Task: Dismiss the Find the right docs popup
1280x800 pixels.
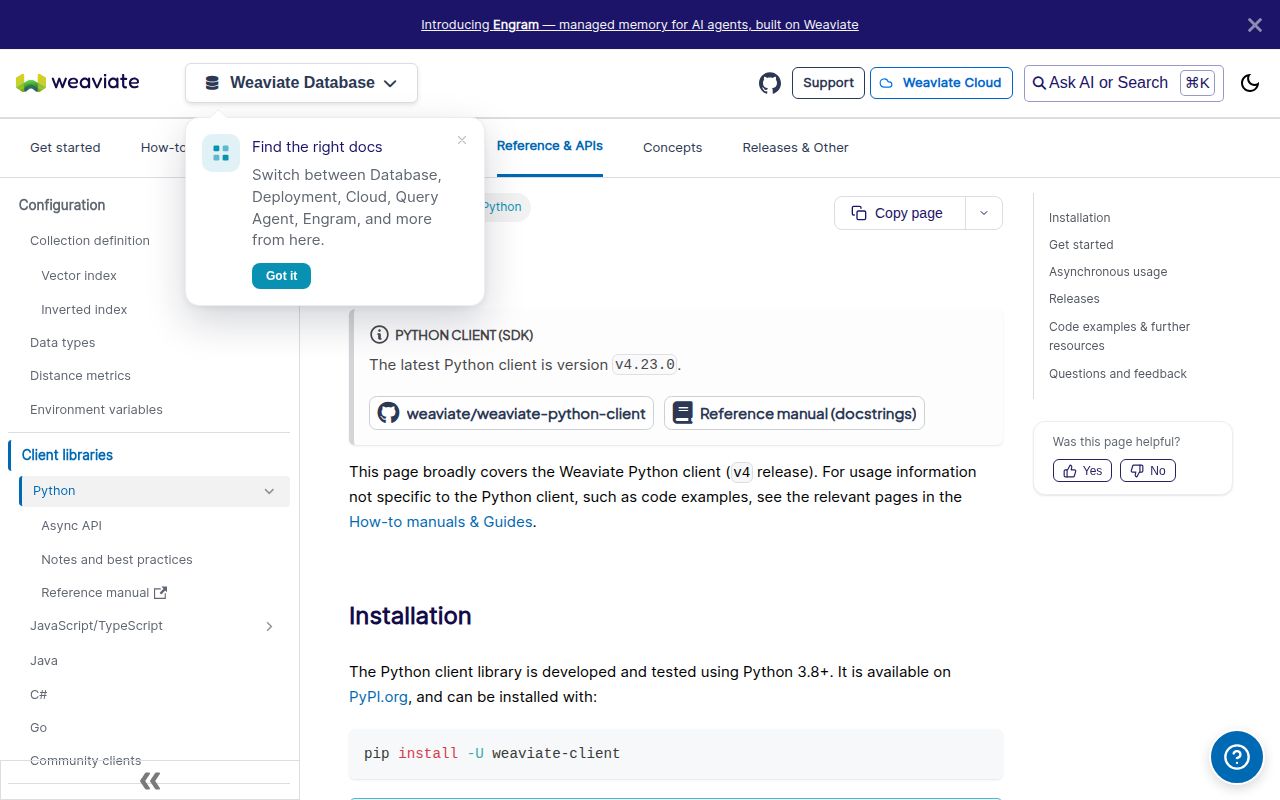Action: (462, 140)
